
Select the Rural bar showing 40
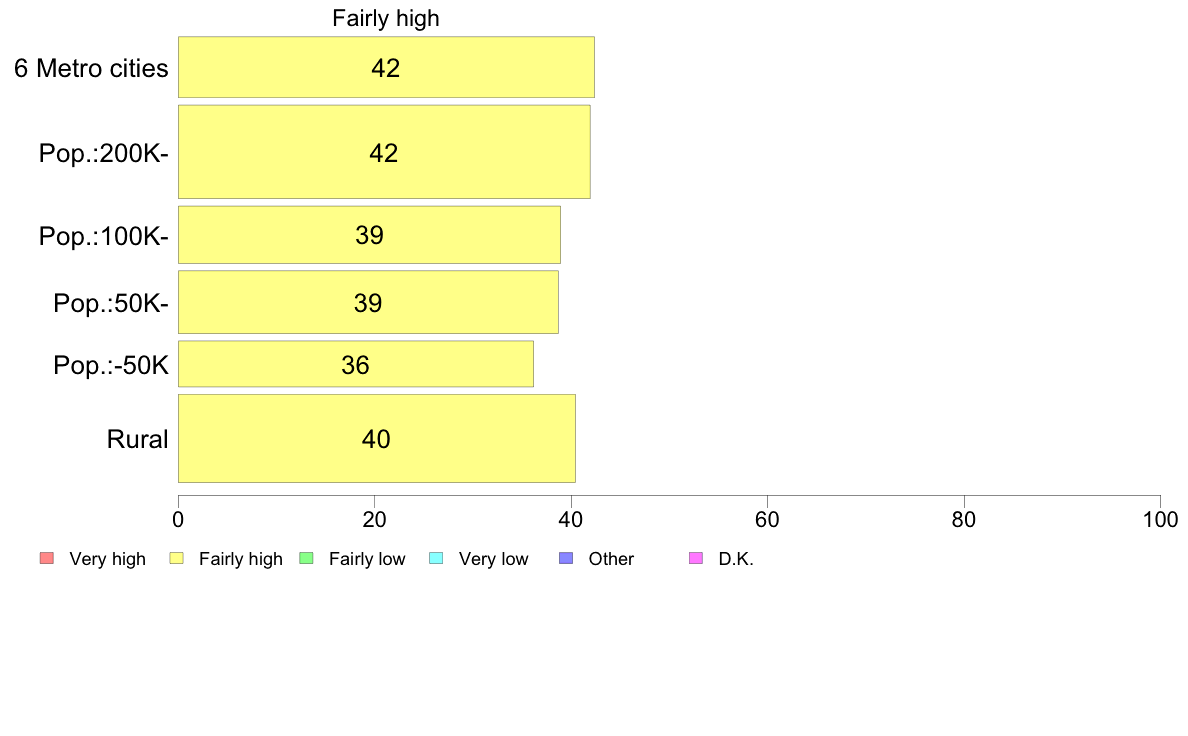(x=377, y=438)
